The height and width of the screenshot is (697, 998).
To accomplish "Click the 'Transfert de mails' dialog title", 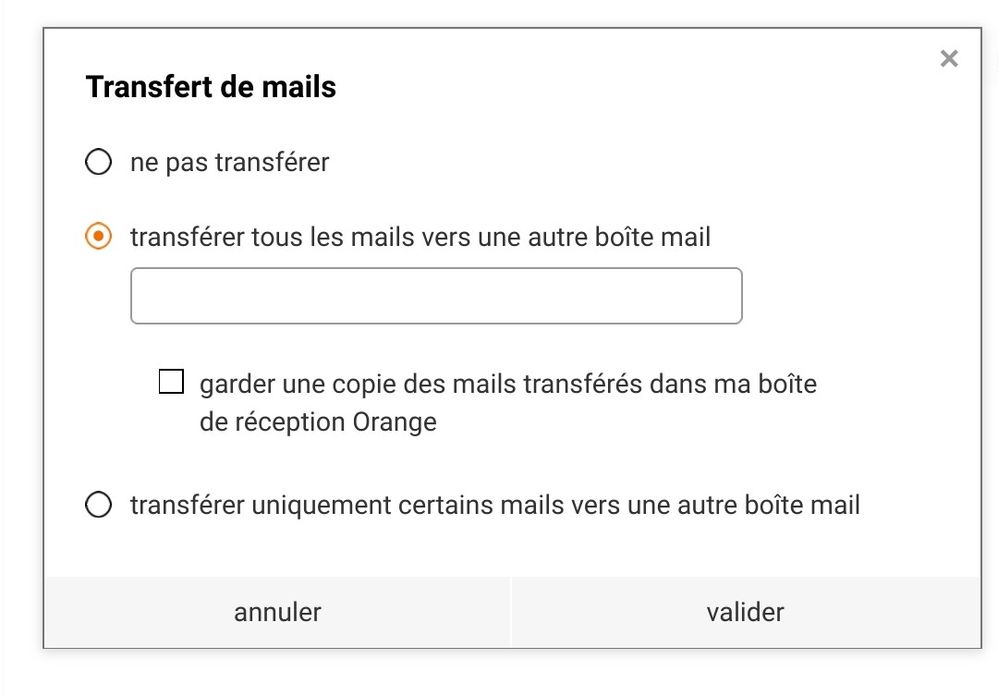I will (208, 86).
